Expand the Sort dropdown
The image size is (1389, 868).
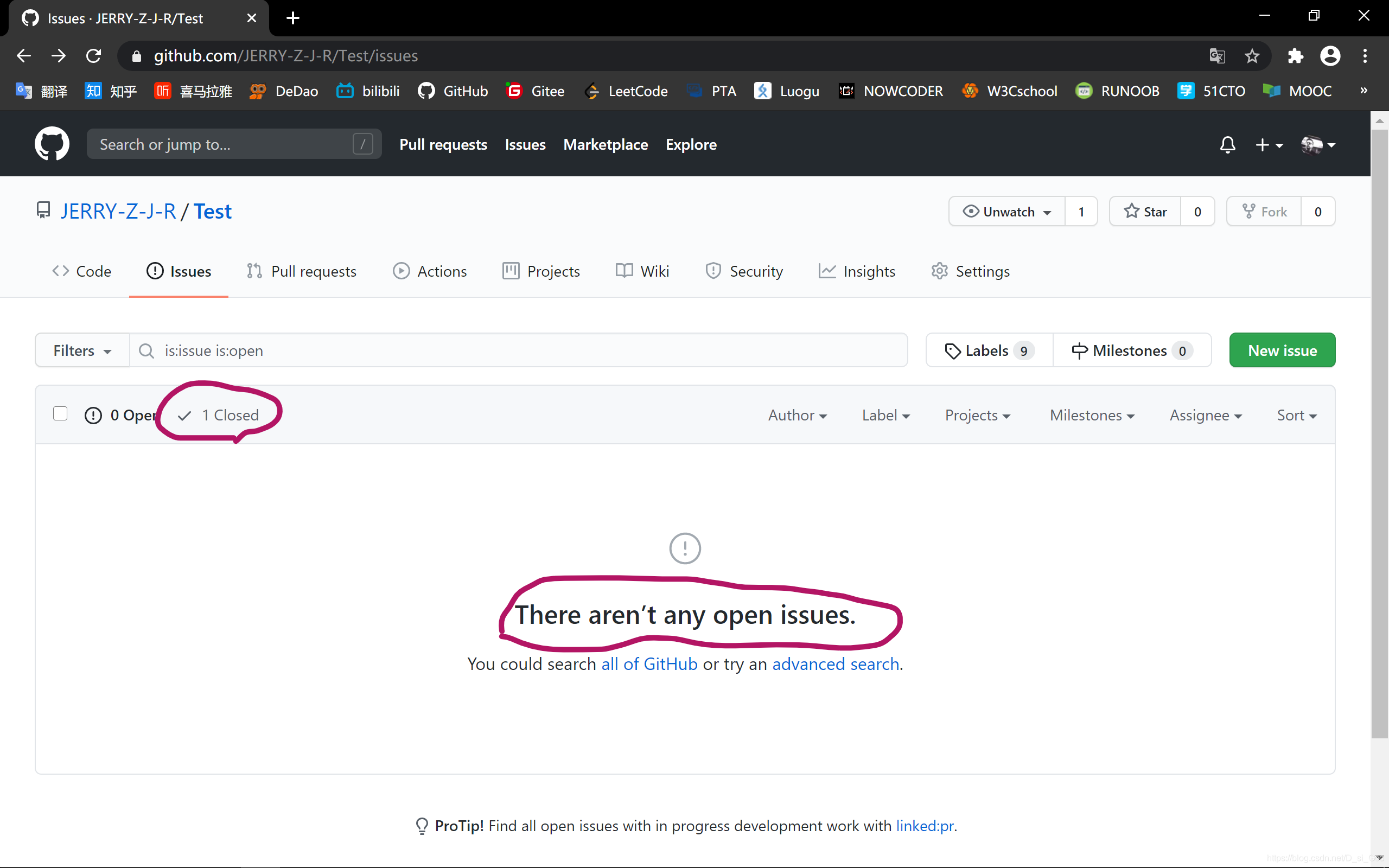click(x=1296, y=415)
